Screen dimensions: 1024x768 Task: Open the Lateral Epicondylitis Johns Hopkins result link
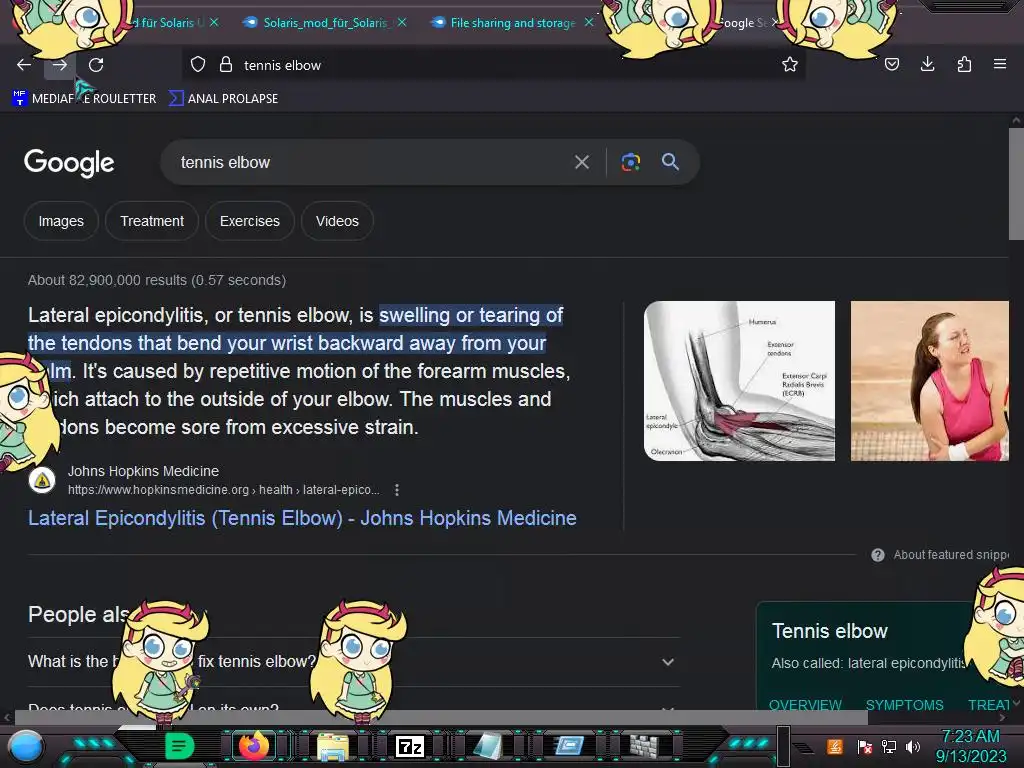click(x=302, y=518)
